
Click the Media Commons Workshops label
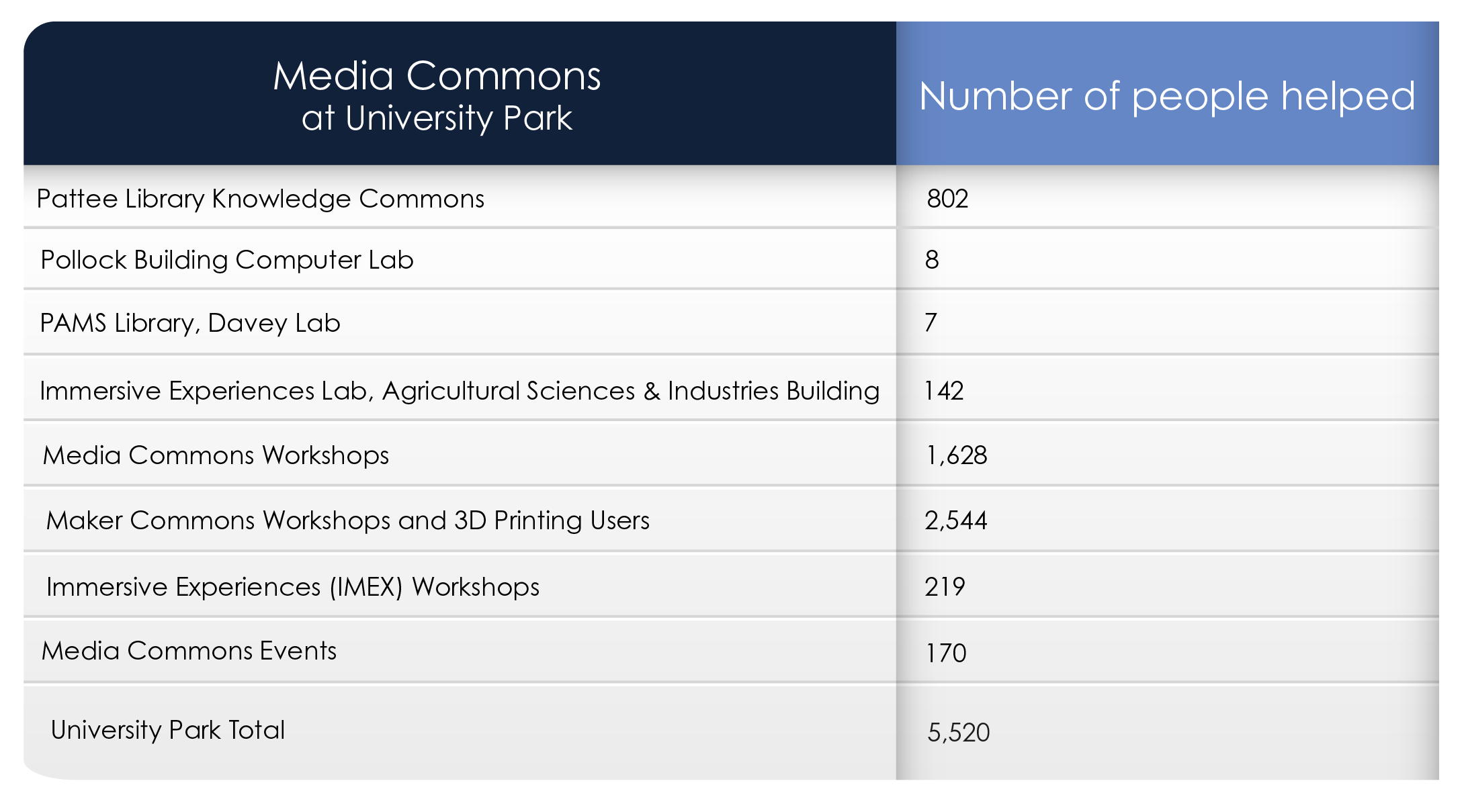click(x=216, y=455)
